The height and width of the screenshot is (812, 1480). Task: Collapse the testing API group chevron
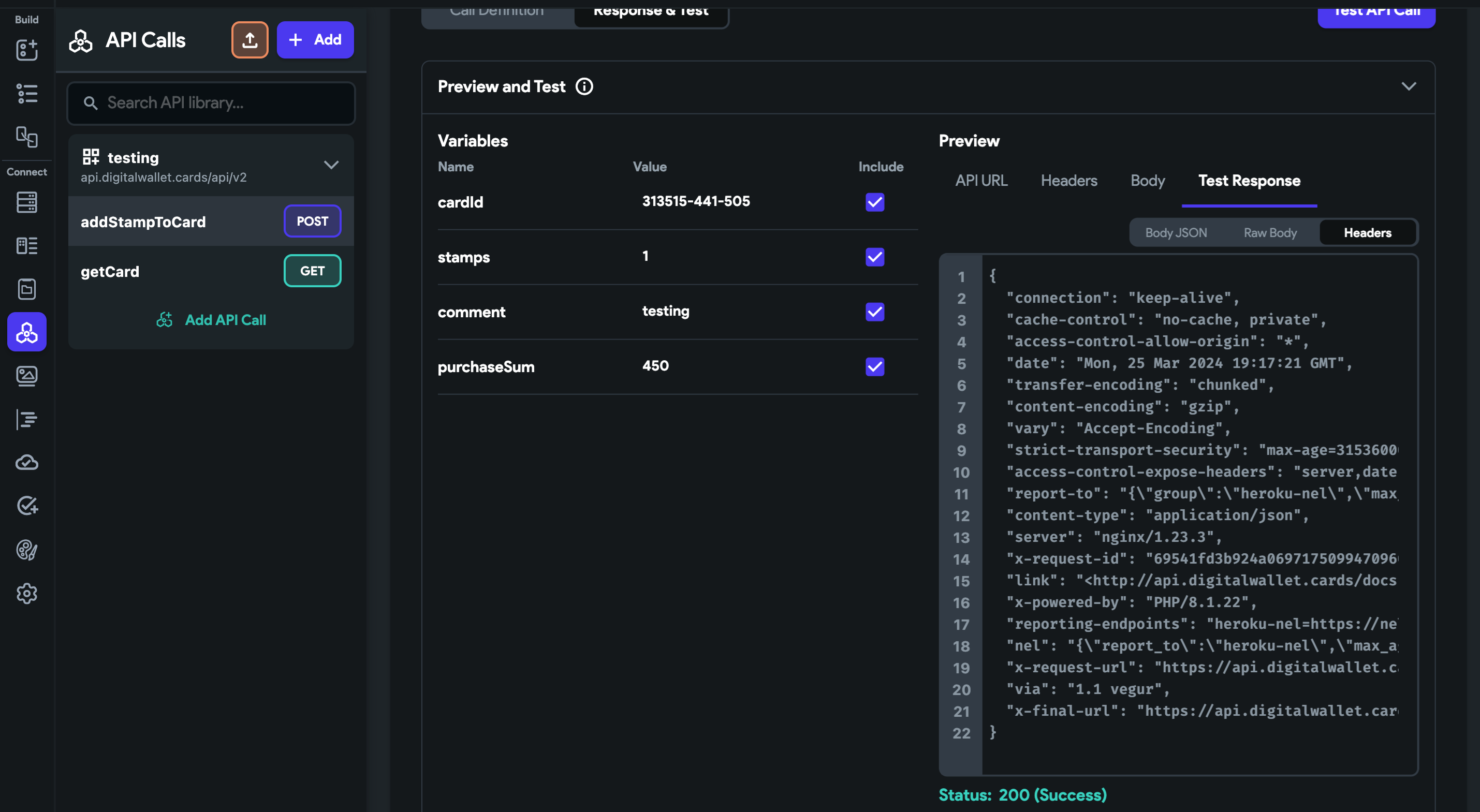pos(331,165)
